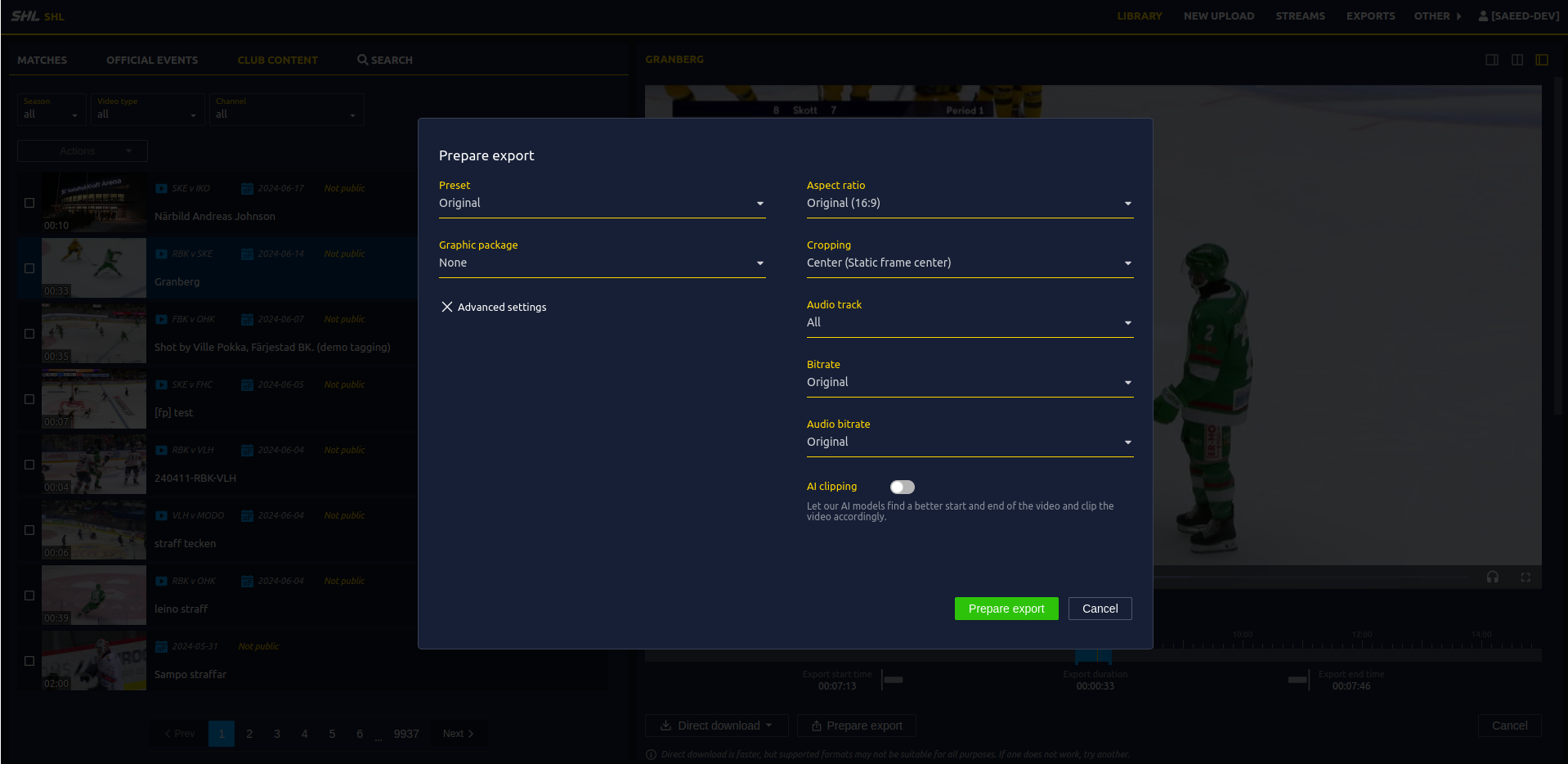
Task: Open the Preset dropdown in Prepare export
Action: coord(759,203)
